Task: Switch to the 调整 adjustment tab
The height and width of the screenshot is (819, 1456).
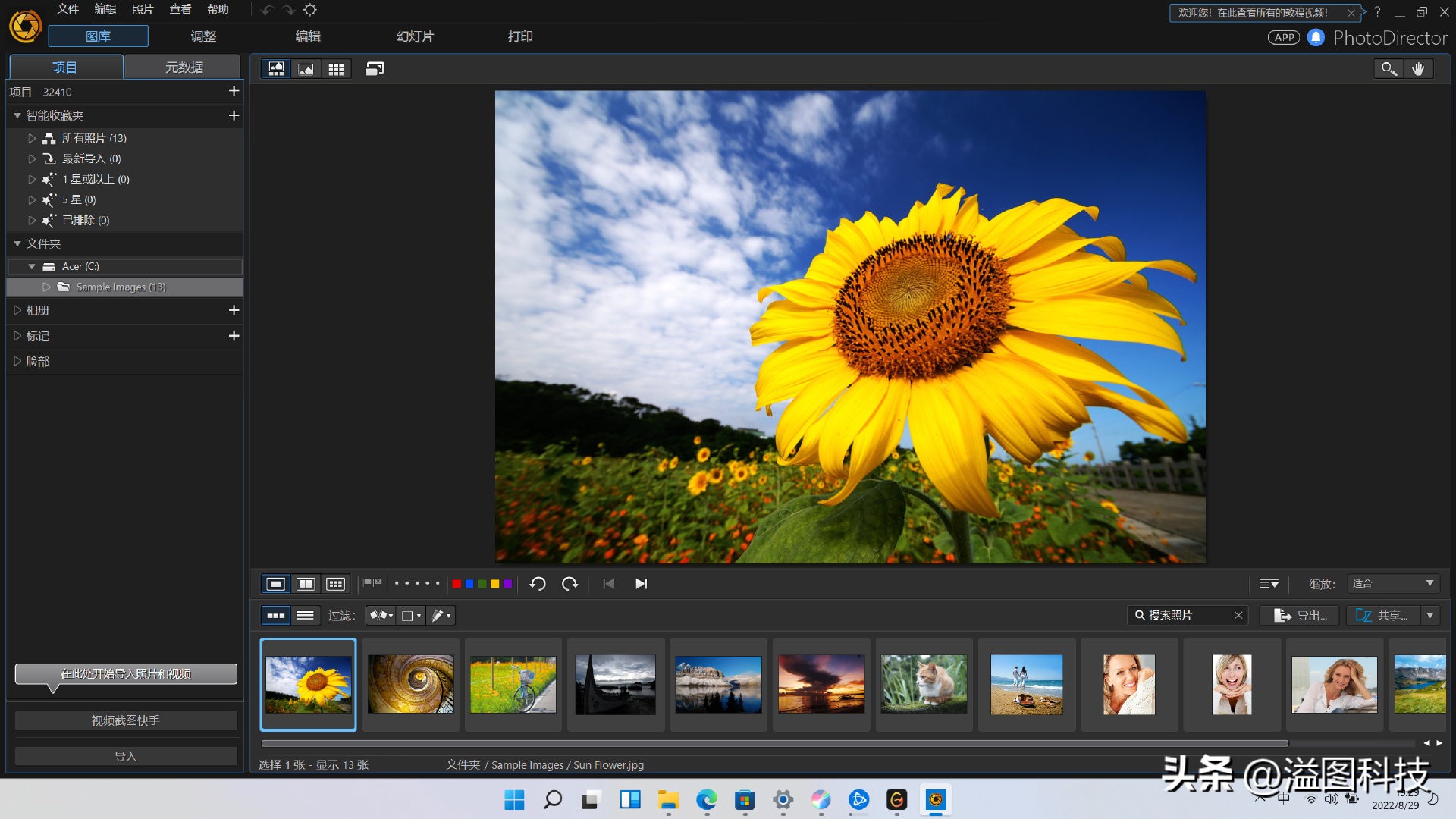Action: coord(203,36)
